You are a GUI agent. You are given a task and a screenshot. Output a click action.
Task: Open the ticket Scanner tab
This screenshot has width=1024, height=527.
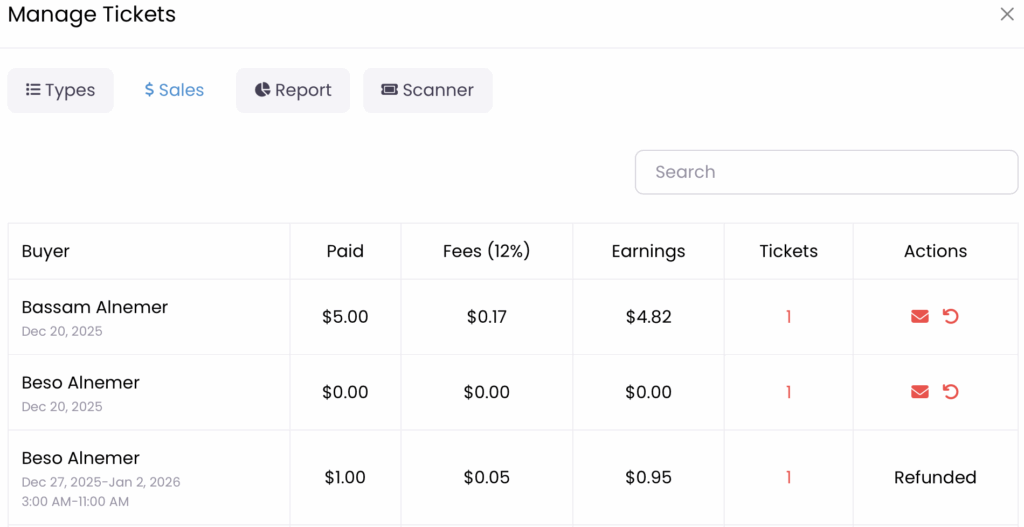click(x=427, y=90)
